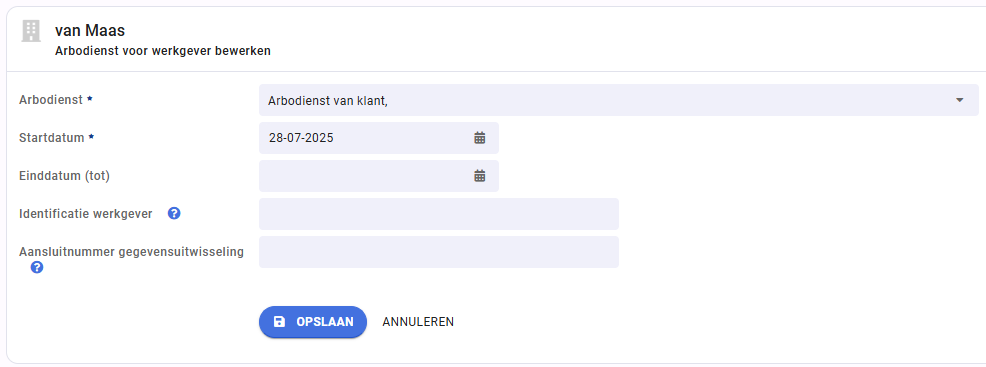Expand the Arbodienst dropdown arrow

tap(960, 100)
